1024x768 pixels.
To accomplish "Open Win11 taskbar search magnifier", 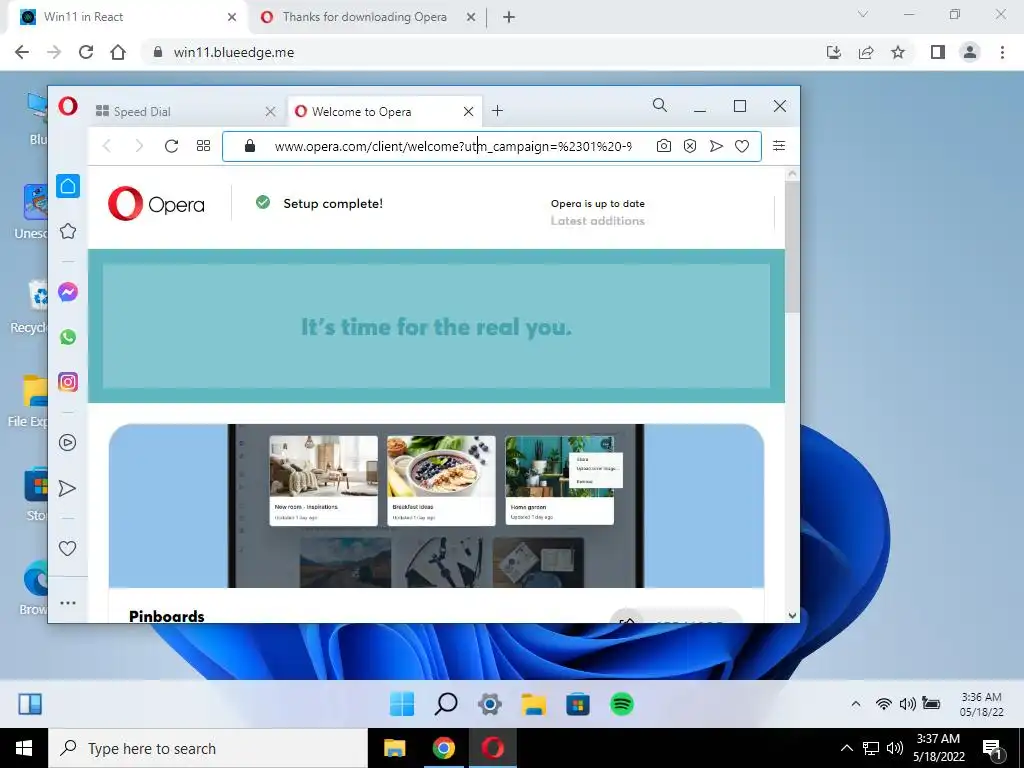I will (446, 704).
